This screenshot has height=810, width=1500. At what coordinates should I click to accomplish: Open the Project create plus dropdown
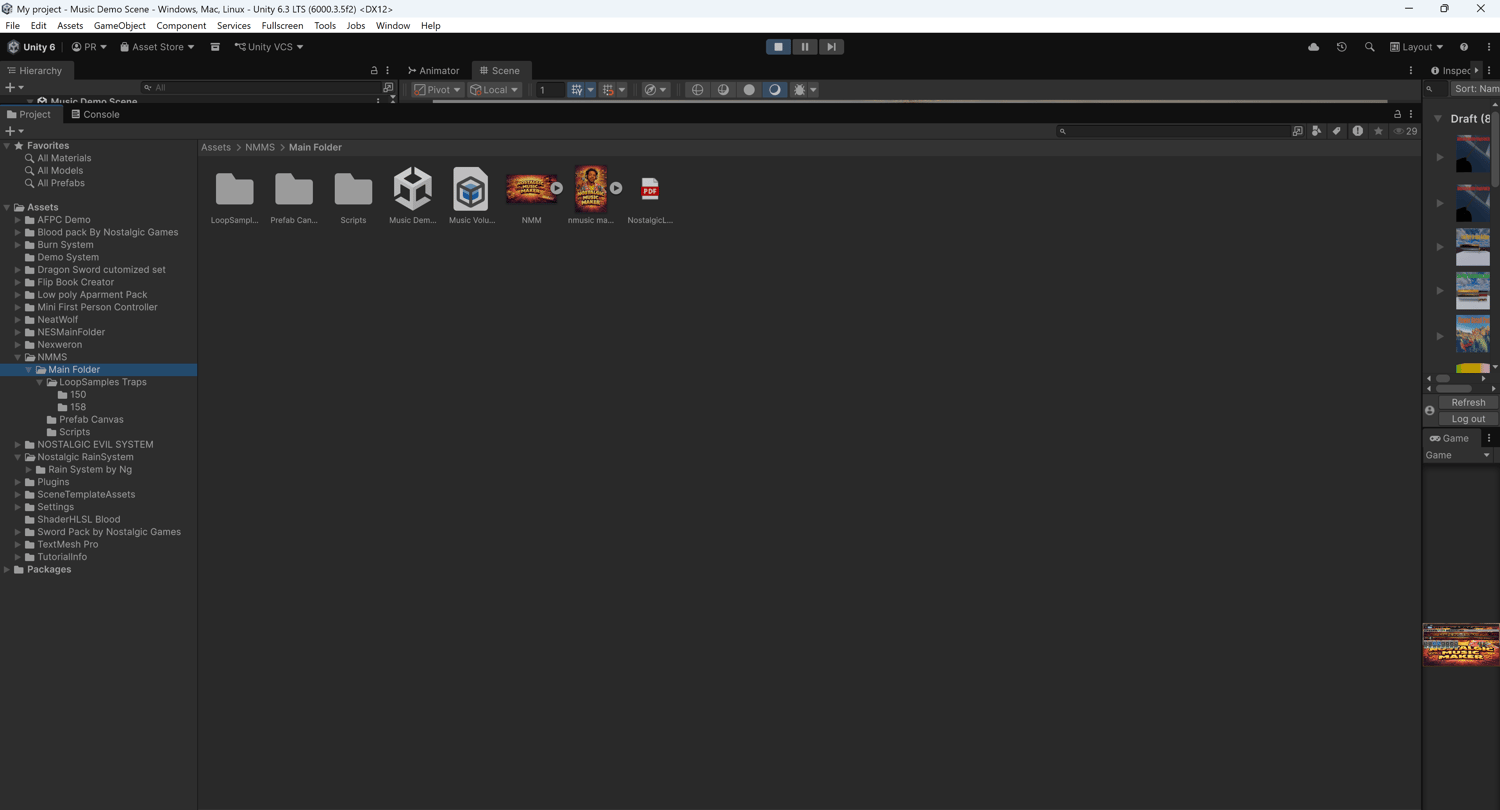[x=14, y=131]
